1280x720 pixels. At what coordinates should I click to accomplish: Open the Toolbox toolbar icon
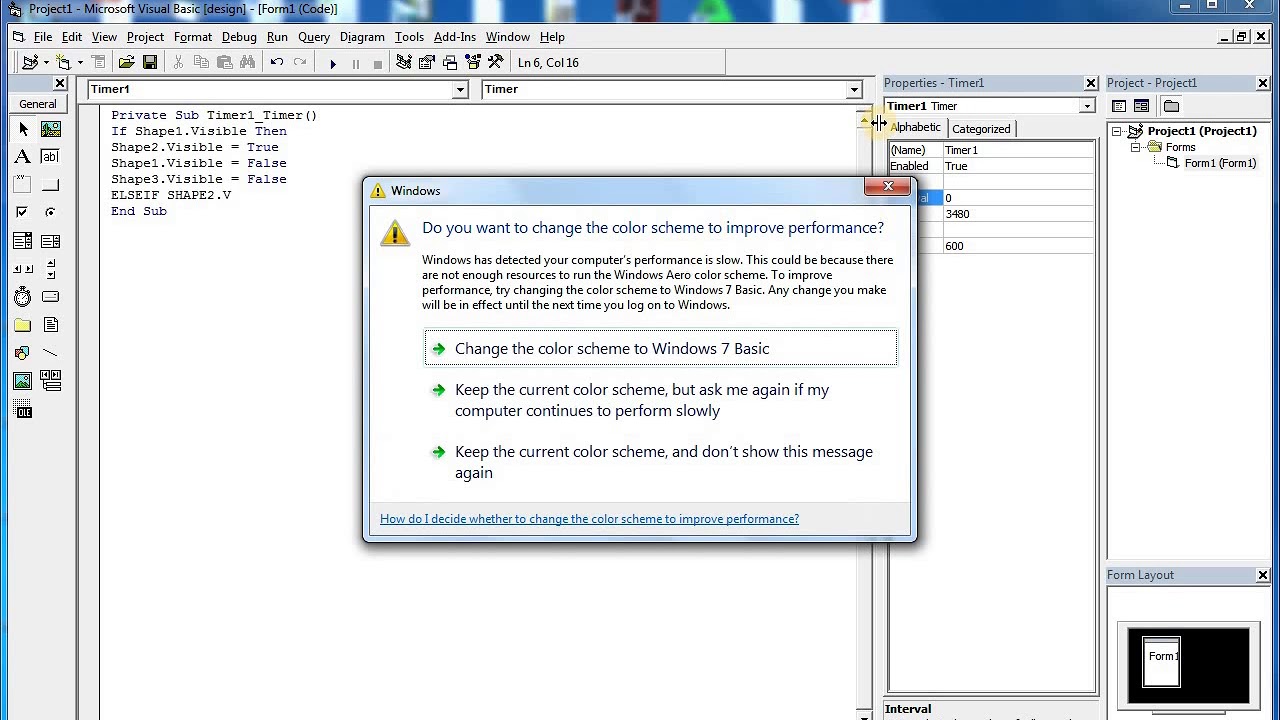pos(495,63)
